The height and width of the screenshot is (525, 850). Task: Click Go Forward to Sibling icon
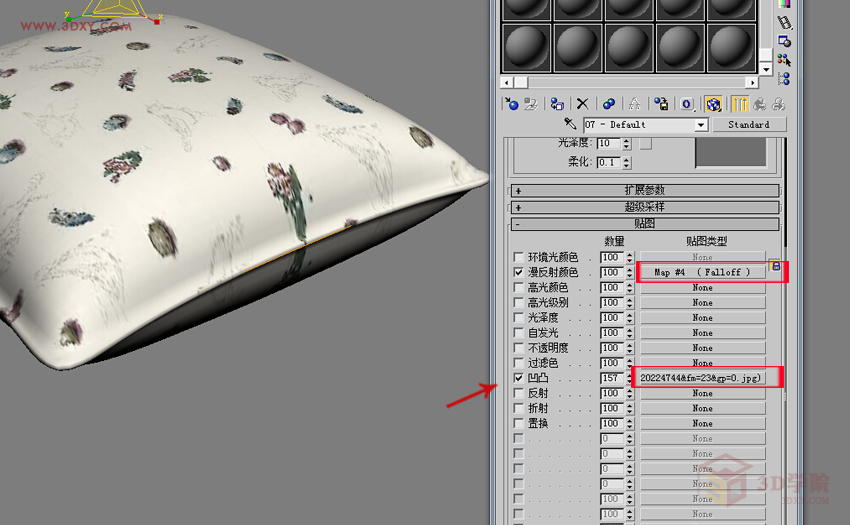pyautogui.click(x=778, y=104)
